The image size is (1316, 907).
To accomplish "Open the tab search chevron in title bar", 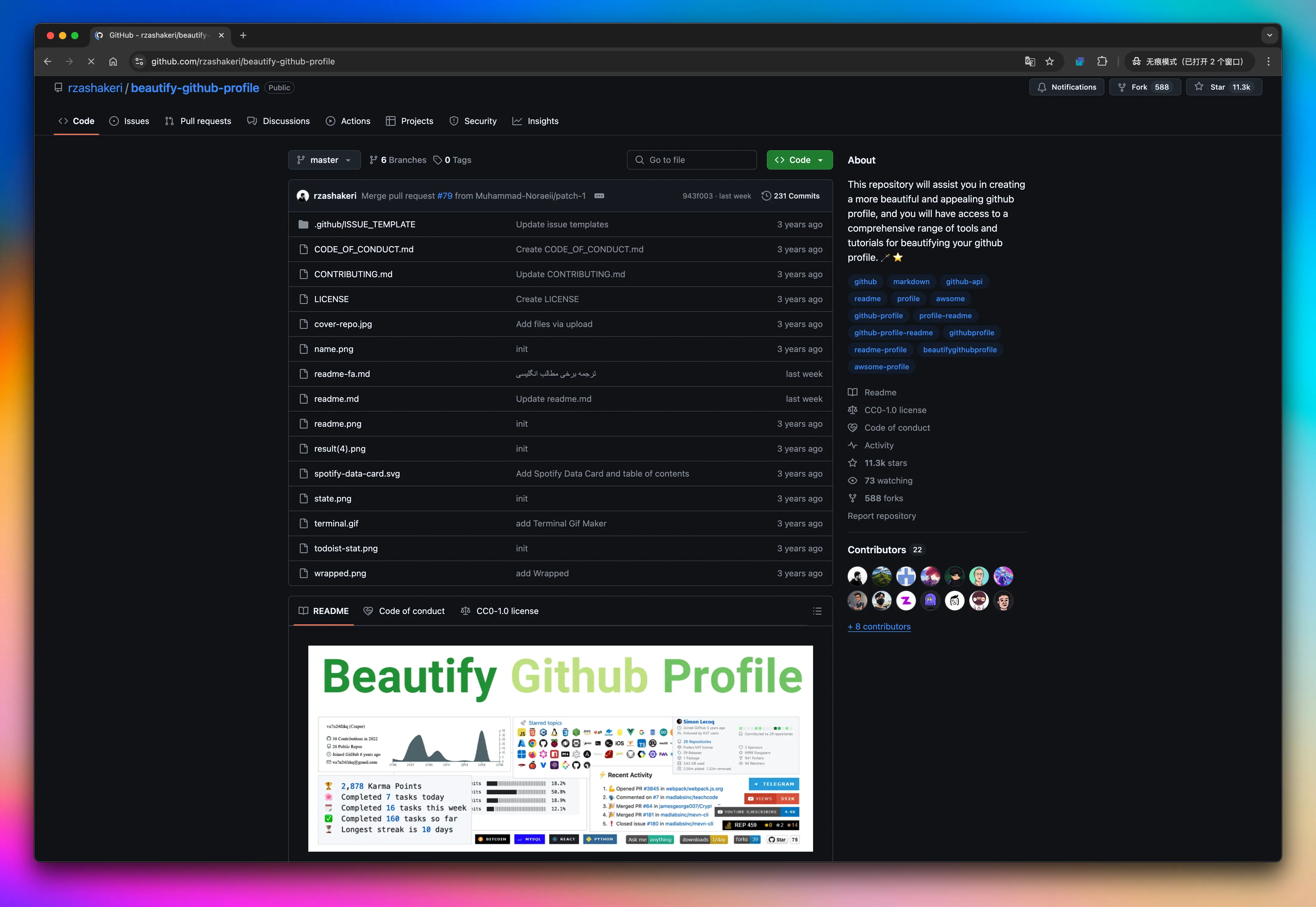I will point(1269,35).
